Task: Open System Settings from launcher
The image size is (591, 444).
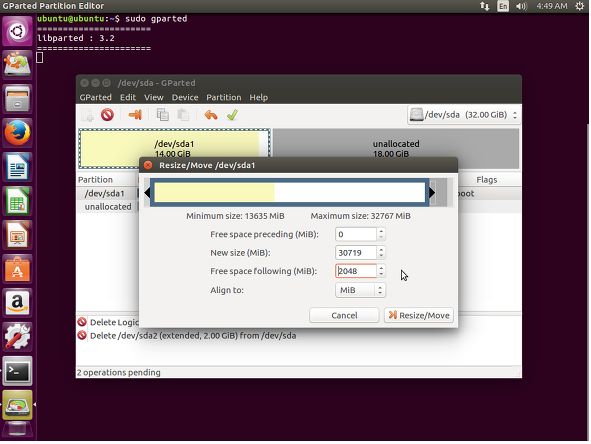Action: pyautogui.click(x=17, y=337)
